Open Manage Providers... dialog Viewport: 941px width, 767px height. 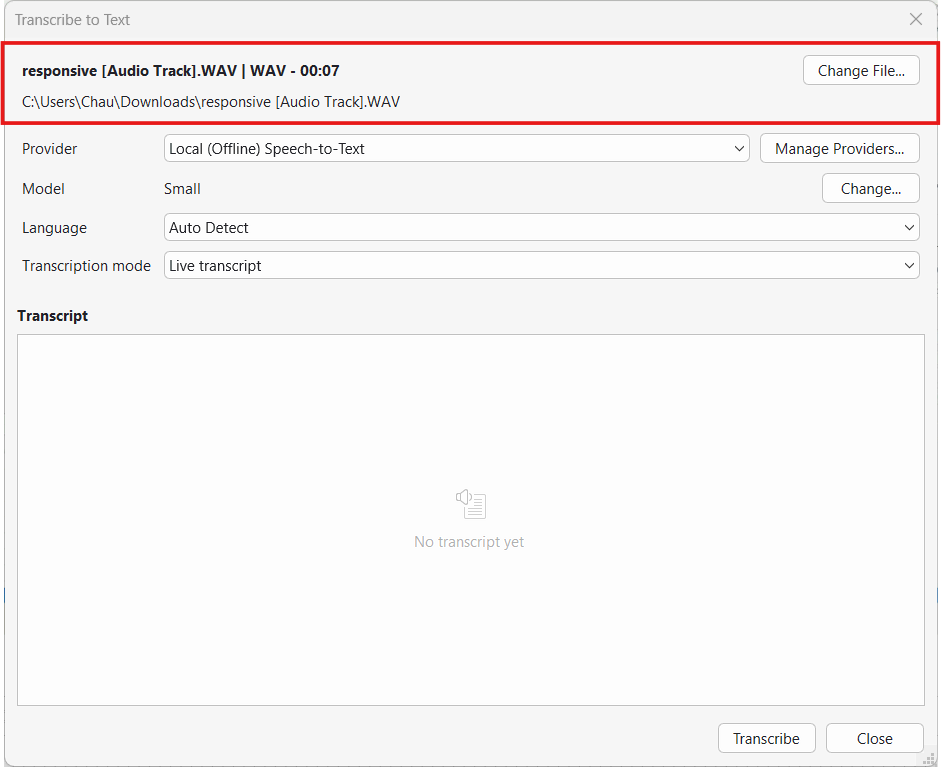coord(840,148)
